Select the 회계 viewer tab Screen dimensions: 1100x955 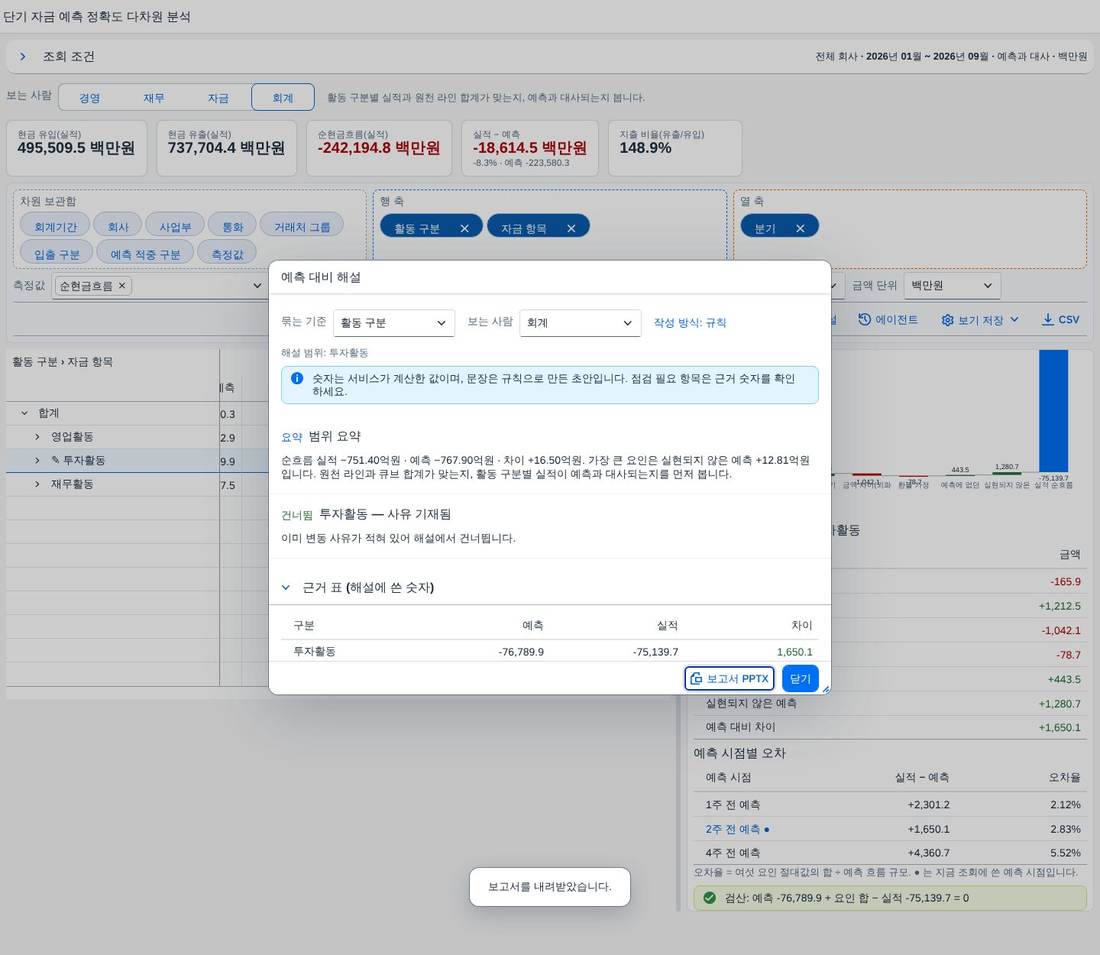tap(283, 98)
